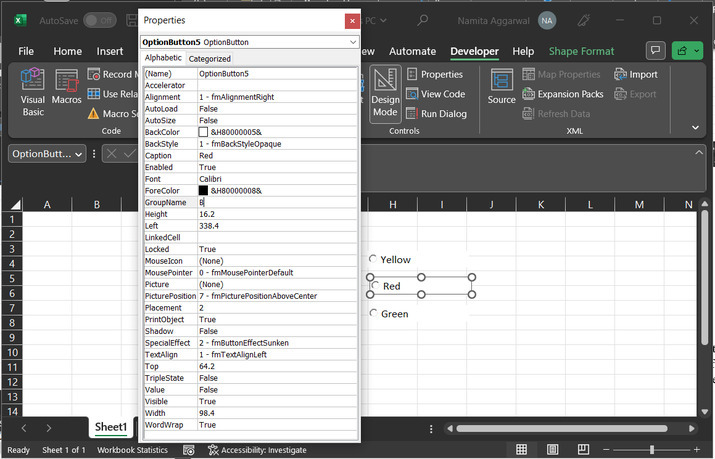Open the Help ribbon tab
This screenshot has height=459, width=715.
click(x=523, y=51)
